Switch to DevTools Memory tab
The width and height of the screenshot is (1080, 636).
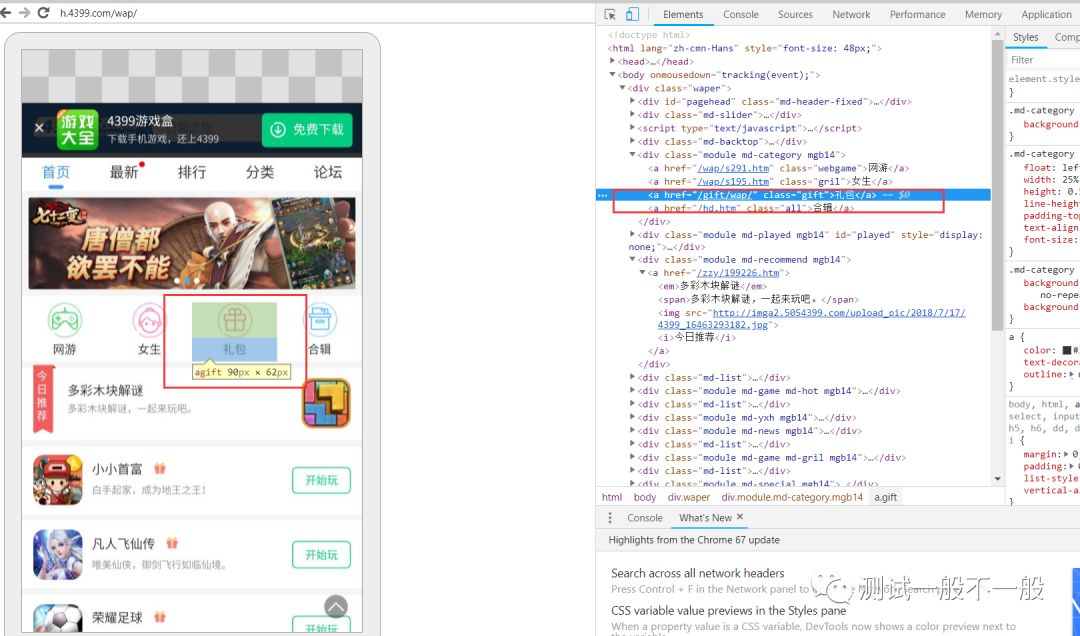click(983, 14)
